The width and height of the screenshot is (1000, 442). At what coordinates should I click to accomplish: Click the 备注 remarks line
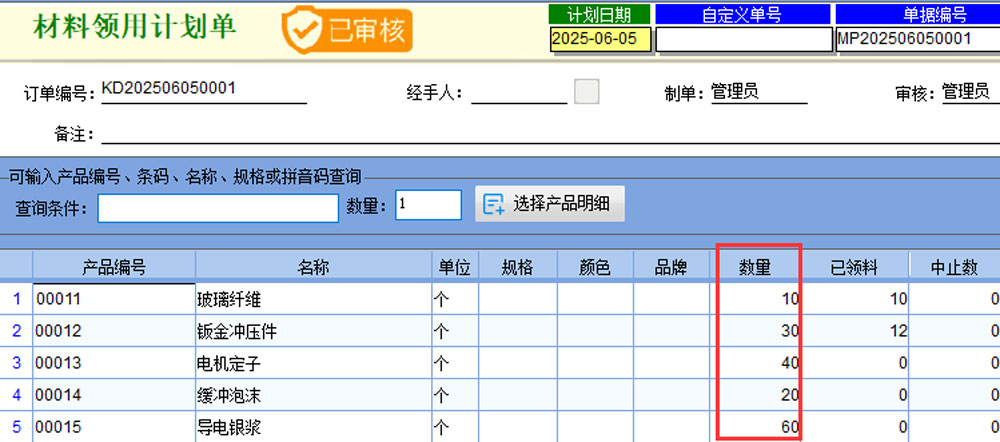tap(540, 134)
